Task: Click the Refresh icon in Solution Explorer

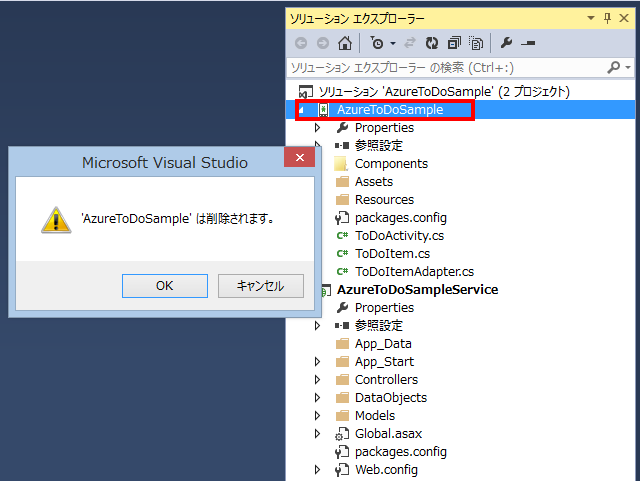Action: point(432,43)
